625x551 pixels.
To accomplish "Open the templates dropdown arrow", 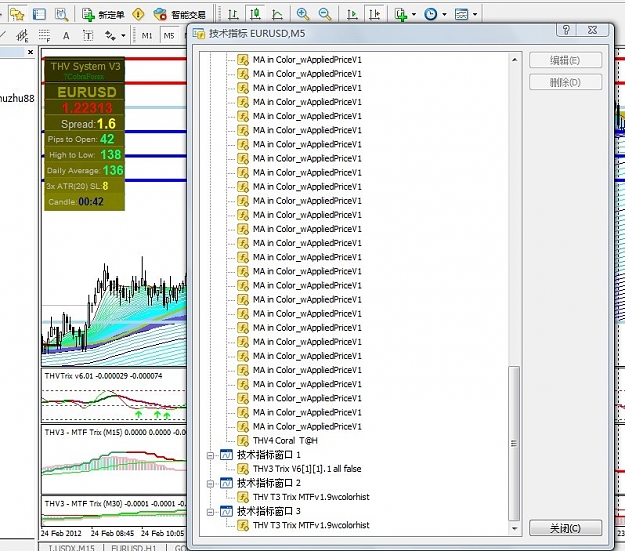I will coord(475,14).
